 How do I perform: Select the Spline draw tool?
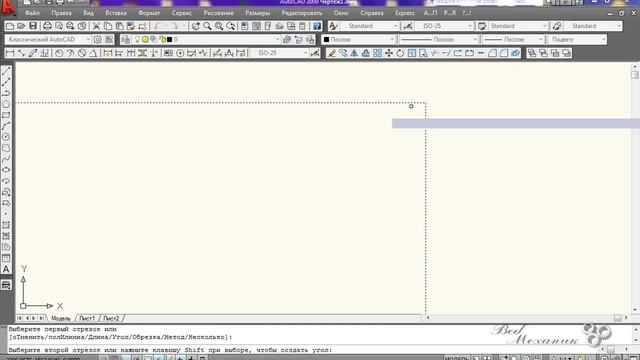coord(6,159)
